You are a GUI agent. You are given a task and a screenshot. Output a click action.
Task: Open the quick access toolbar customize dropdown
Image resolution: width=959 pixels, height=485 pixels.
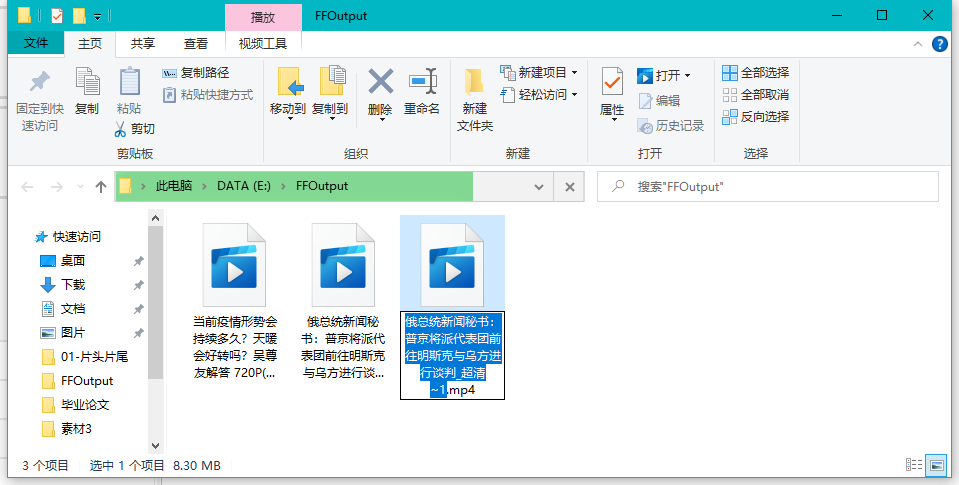[97, 16]
